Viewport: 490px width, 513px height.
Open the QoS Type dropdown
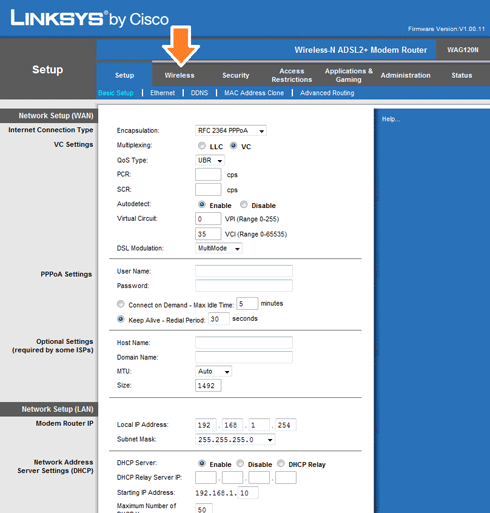pyautogui.click(x=210, y=160)
